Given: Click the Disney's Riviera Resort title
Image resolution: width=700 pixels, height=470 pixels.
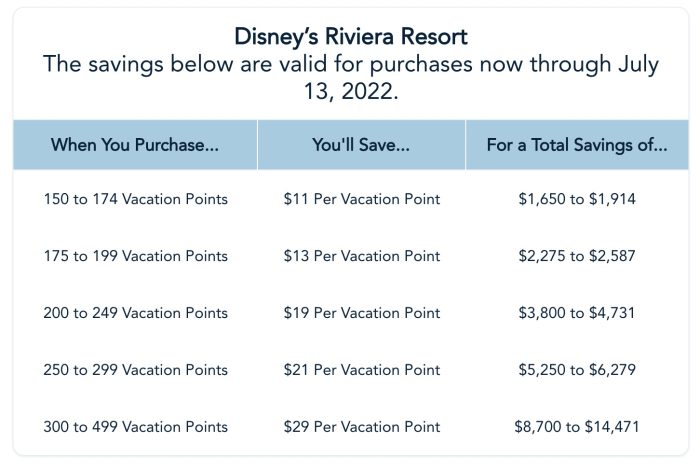Looking at the screenshot, I should click(350, 37).
